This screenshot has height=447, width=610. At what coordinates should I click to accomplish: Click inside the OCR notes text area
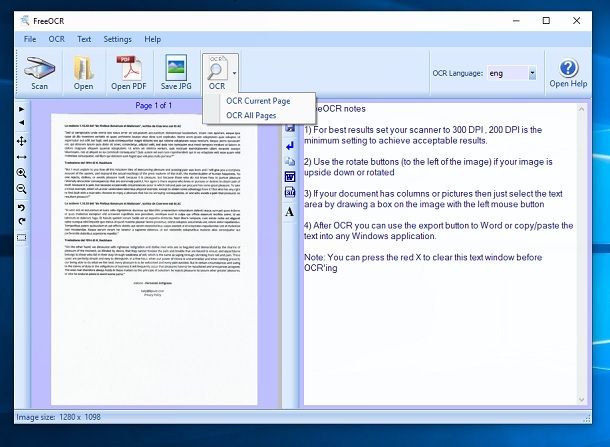tap(440, 255)
